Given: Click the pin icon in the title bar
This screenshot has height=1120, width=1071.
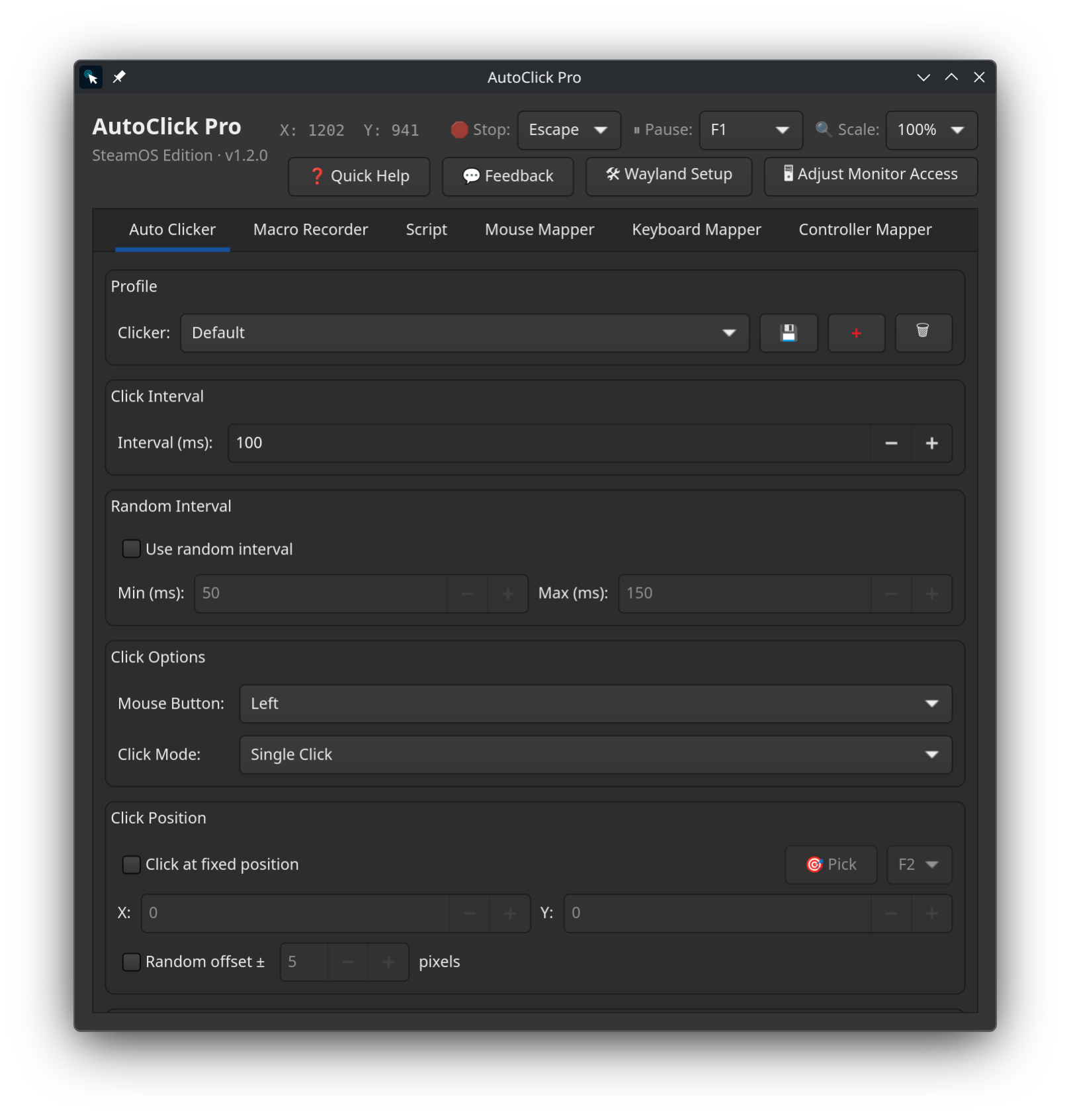Looking at the screenshot, I should coord(119,77).
